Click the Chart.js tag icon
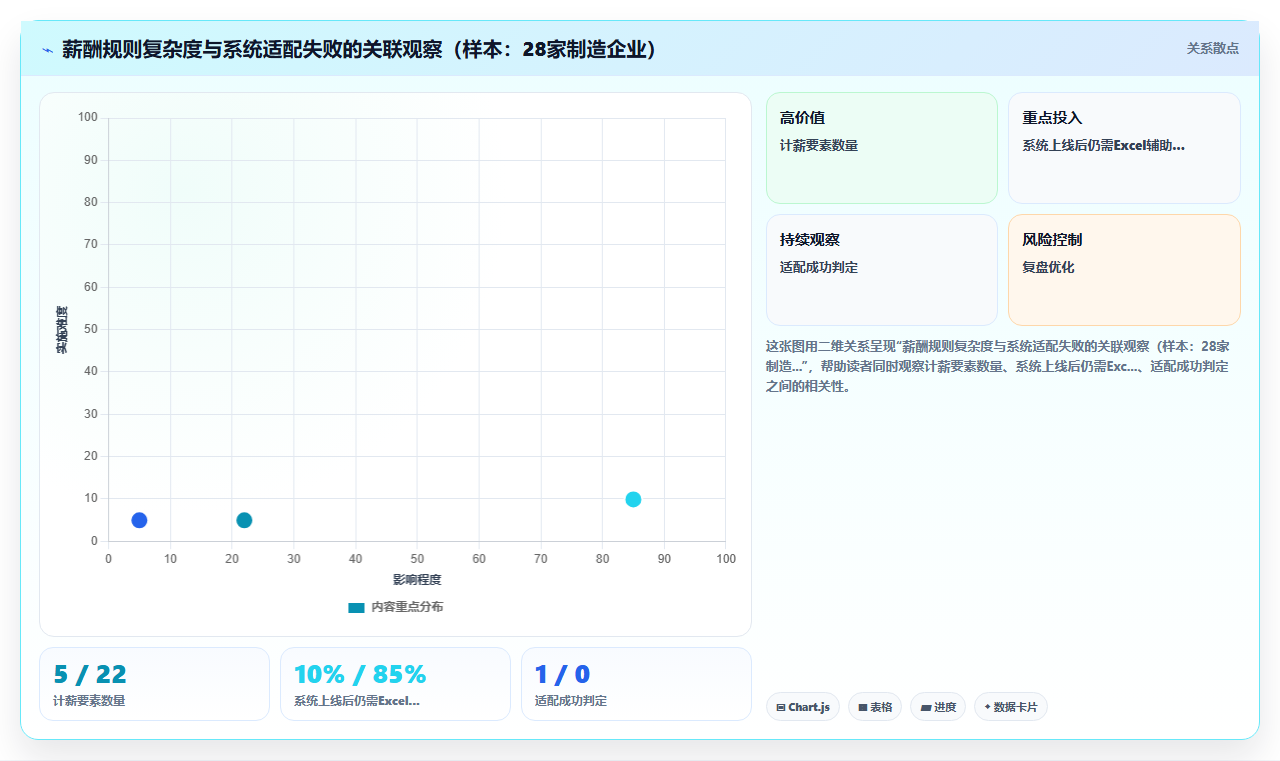This screenshot has height=761, width=1280. [x=781, y=707]
